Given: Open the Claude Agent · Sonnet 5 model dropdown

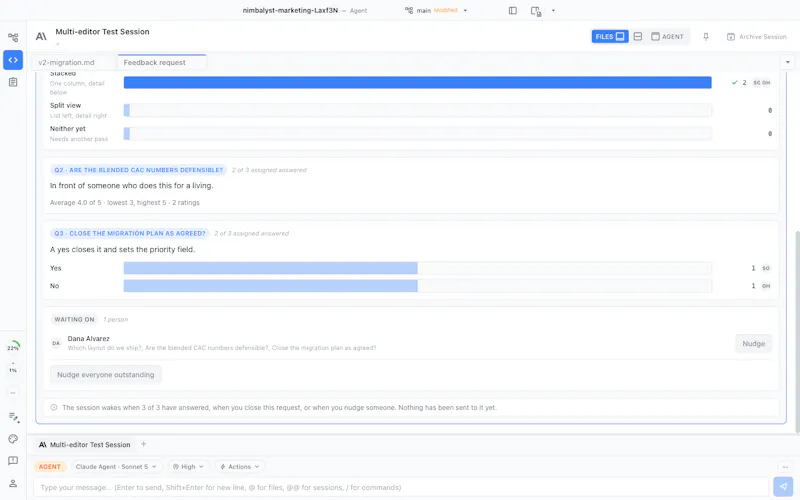Looking at the screenshot, I should [x=116, y=466].
